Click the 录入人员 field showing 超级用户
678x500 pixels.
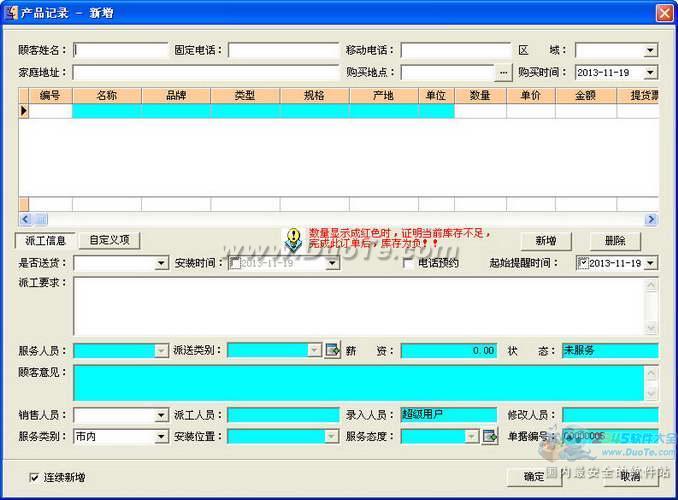coord(449,415)
